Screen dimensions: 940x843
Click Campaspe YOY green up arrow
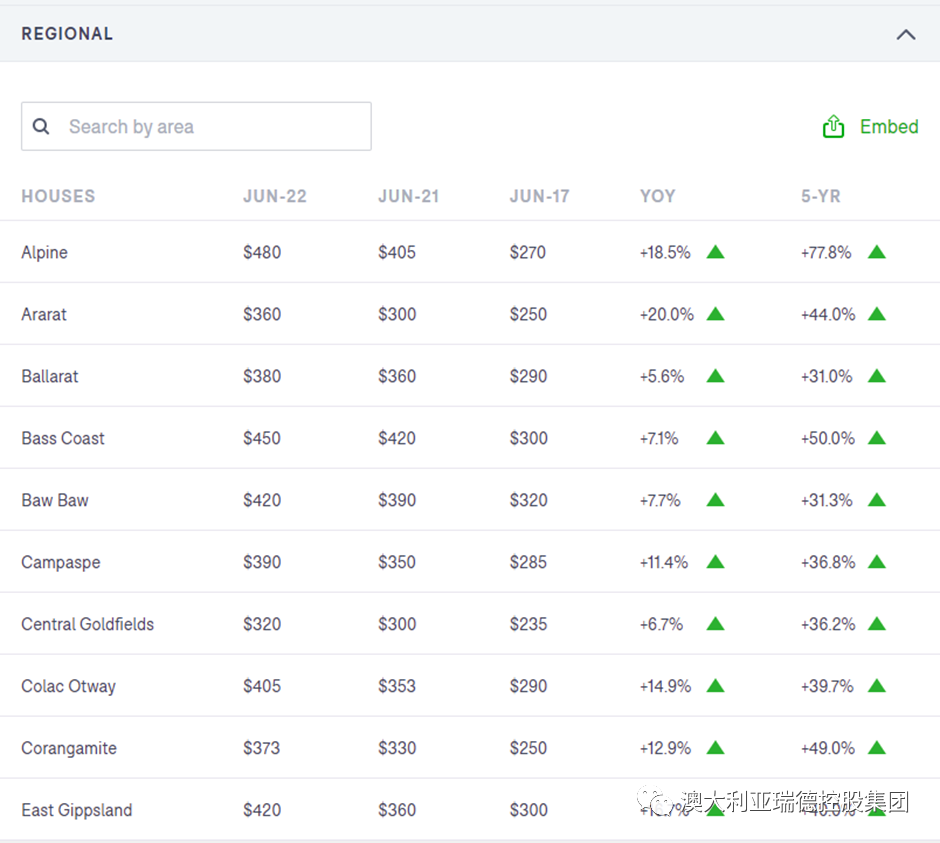pyautogui.click(x=715, y=562)
